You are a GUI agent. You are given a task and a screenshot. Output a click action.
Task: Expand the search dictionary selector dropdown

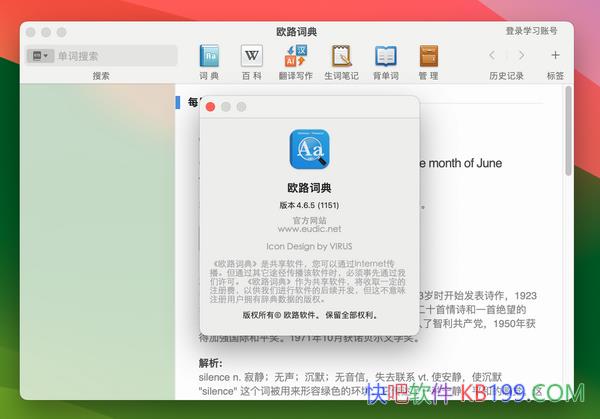coord(41,56)
